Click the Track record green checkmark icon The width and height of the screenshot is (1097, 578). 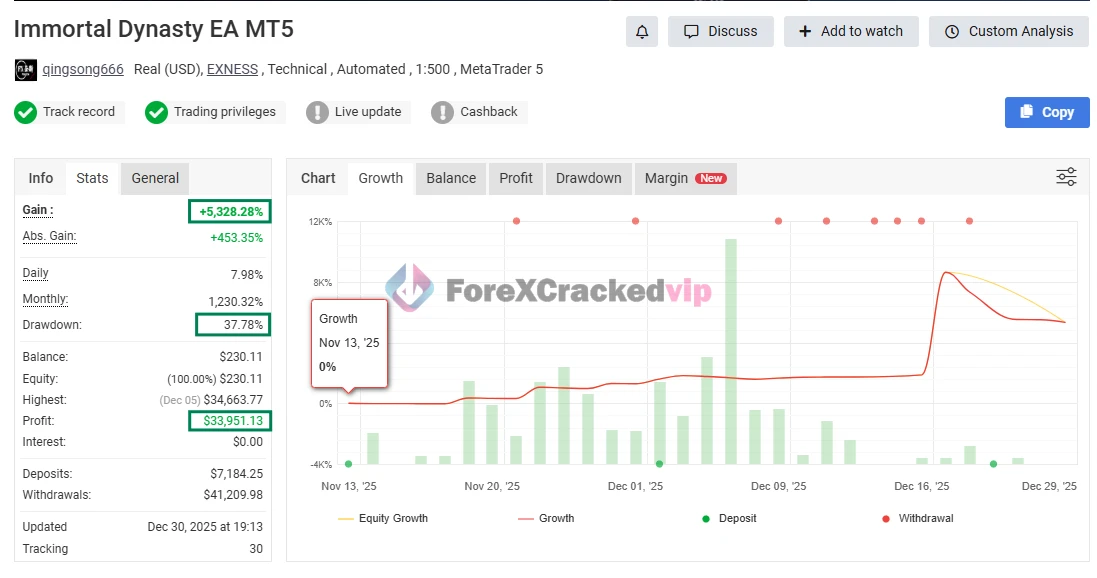pyautogui.click(x=26, y=112)
